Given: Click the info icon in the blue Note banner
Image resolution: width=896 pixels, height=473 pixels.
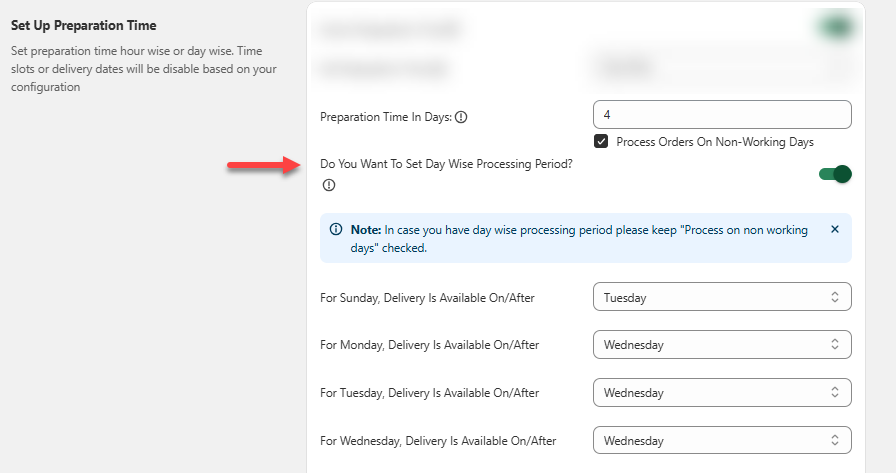Looking at the screenshot, I should [336, 230].
